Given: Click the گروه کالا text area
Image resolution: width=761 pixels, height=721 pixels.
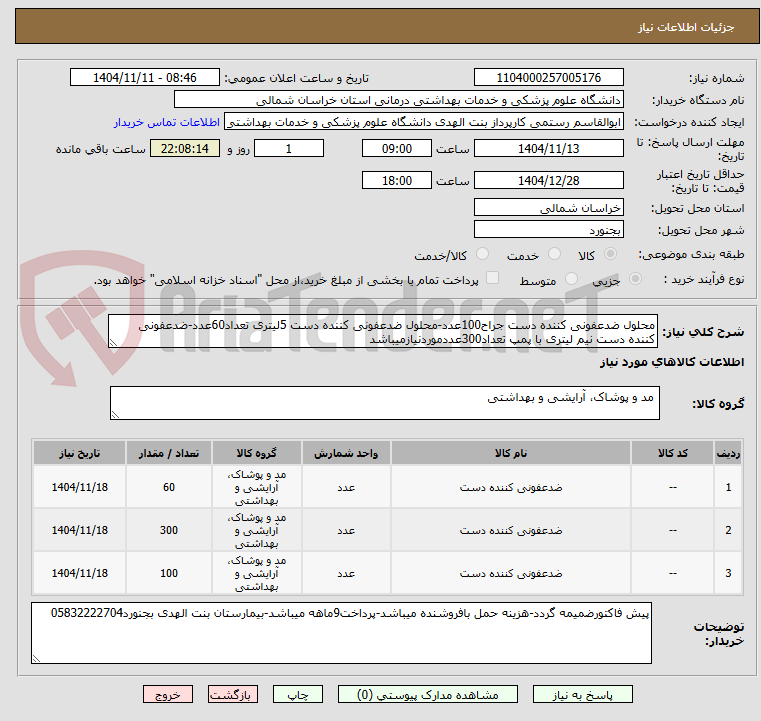Looking at the screenshot, I should [x=384, y=403].
